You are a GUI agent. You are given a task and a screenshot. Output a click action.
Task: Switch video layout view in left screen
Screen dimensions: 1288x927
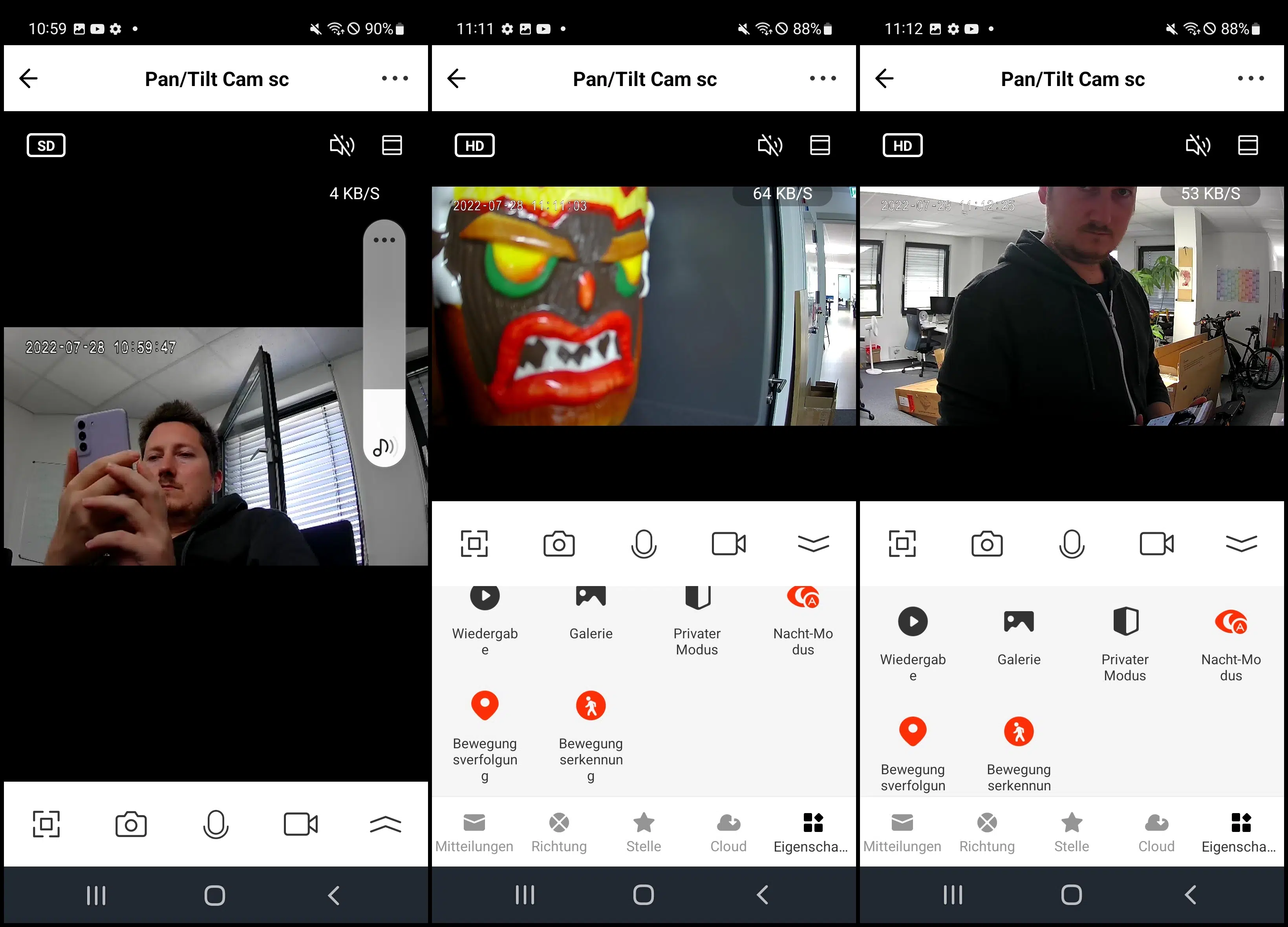[x=392, y=145]
